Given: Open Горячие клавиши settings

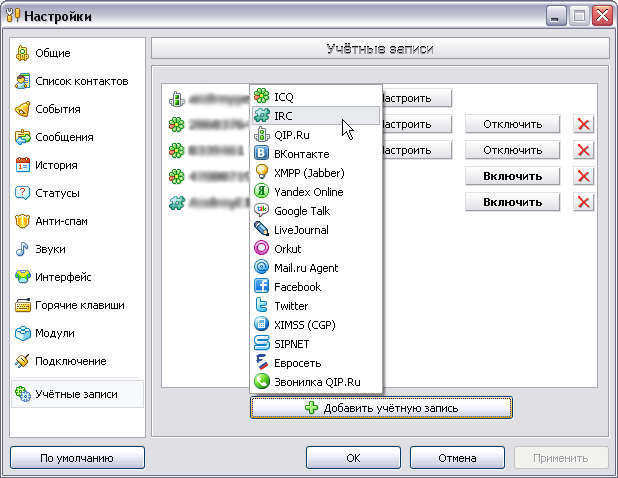Looking at the screenshot, I should 77,305.
